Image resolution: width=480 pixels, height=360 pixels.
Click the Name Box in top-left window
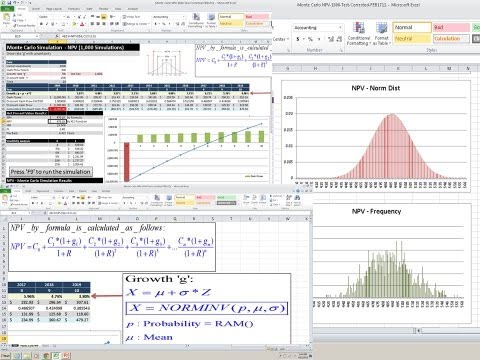click(20, 36)
